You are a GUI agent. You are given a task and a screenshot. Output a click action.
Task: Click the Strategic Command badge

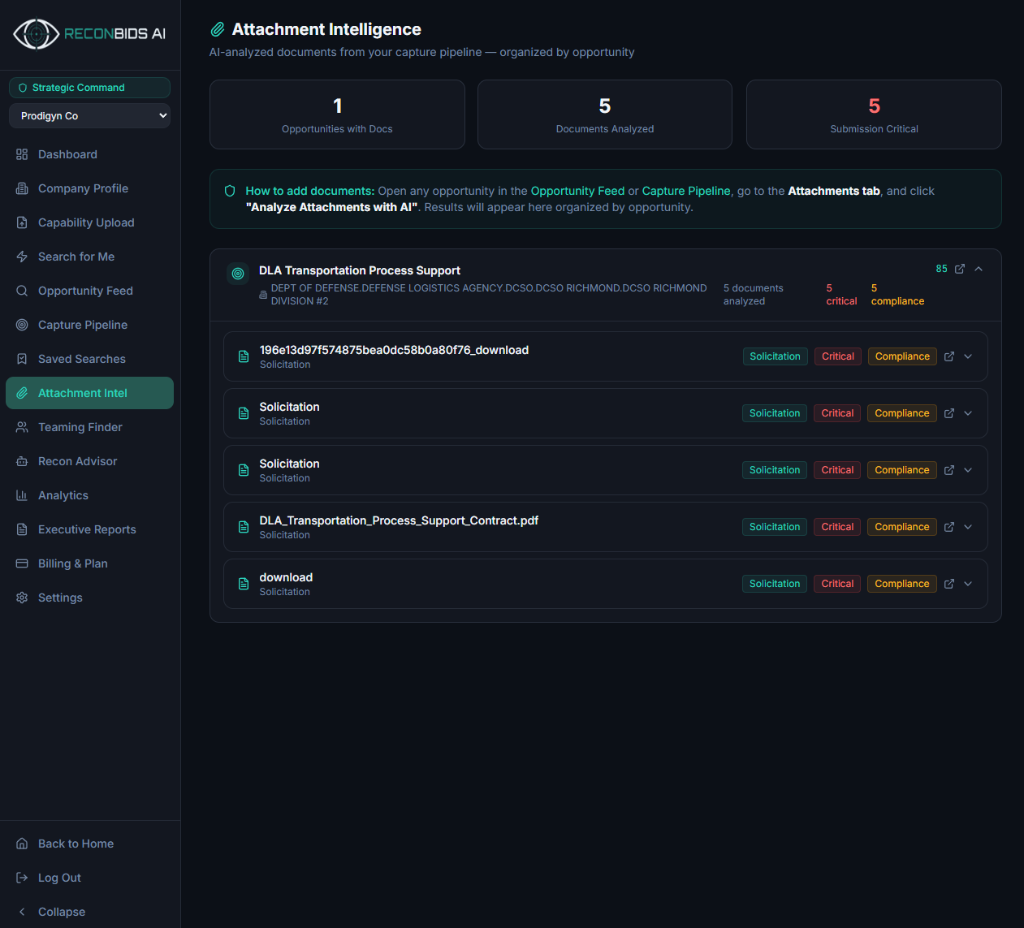(x=90, y=88)
